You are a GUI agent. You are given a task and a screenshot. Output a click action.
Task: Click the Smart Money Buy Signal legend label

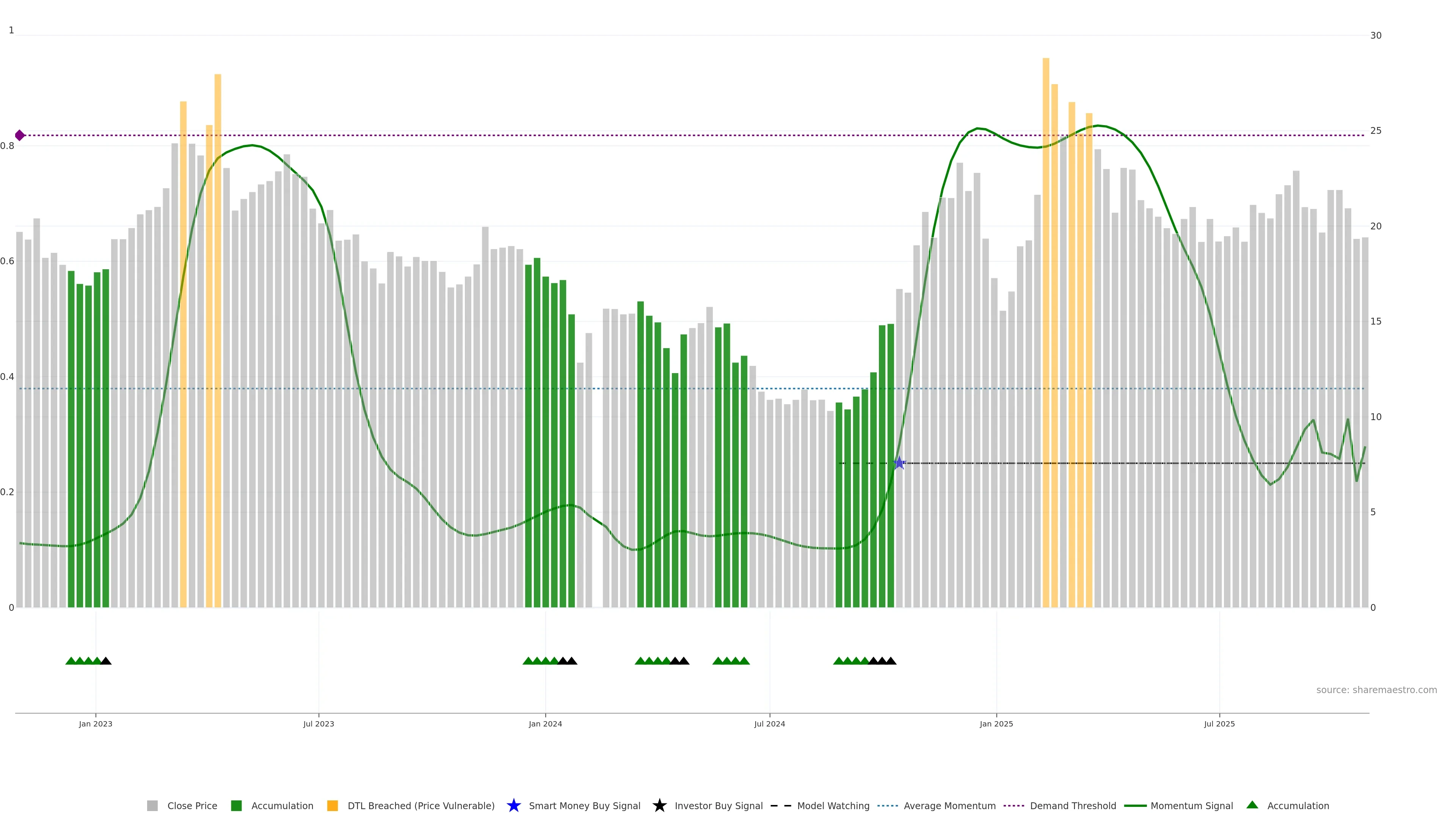(584, 805)
